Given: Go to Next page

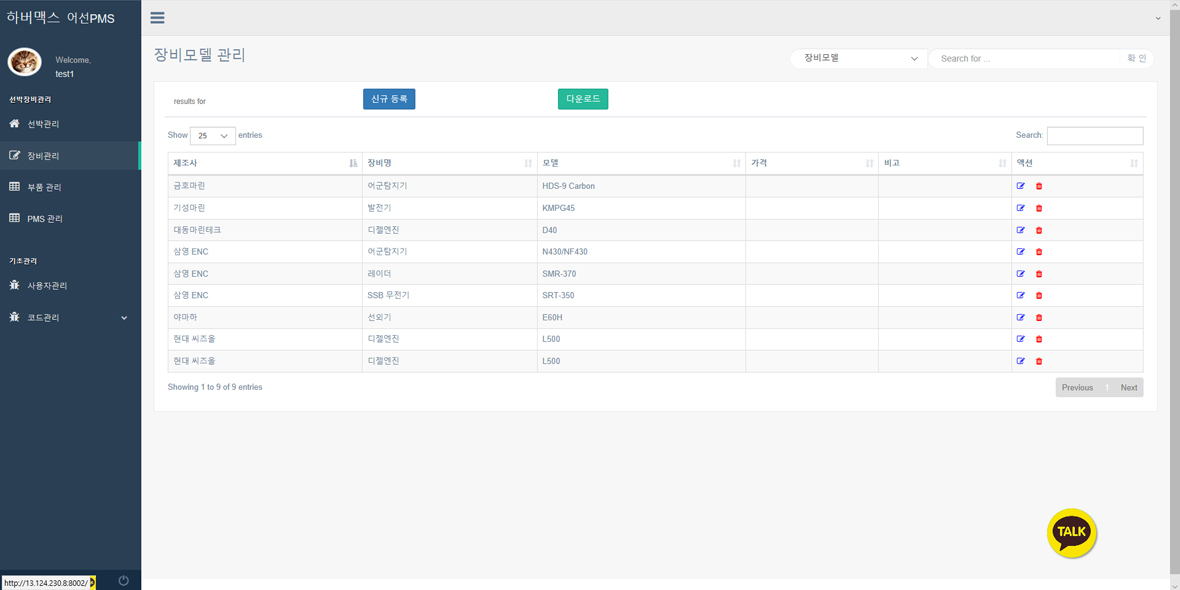Looking at the screenshot, I should pos(1129,388).
